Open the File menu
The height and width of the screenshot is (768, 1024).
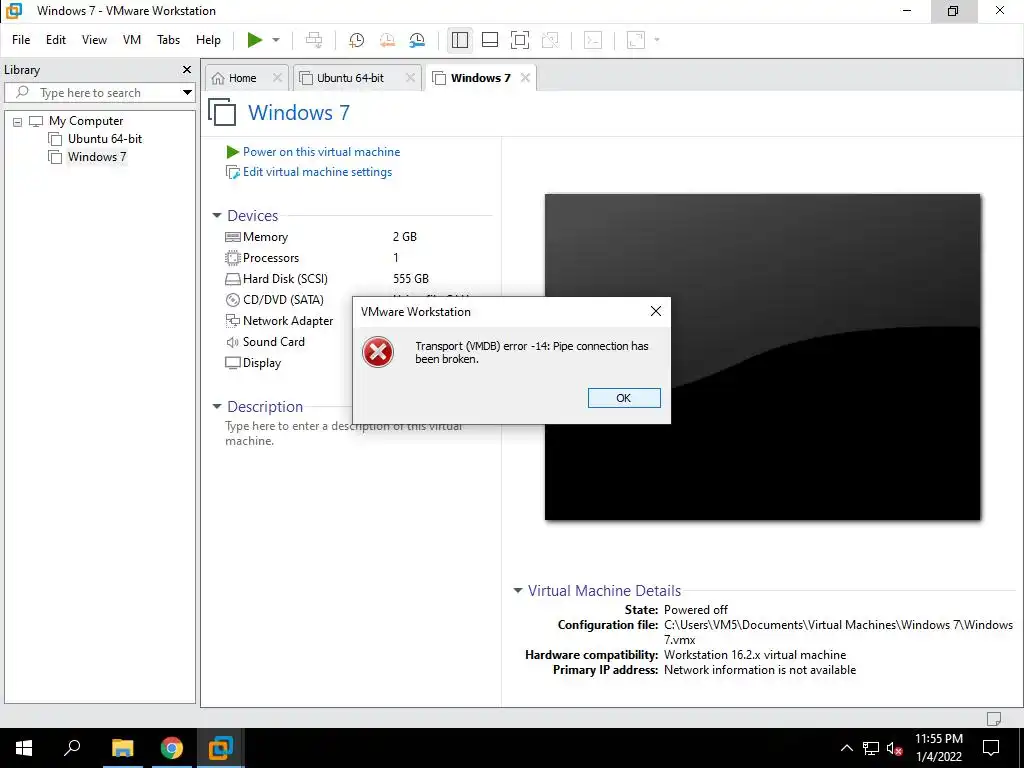(x=21, y=40)
